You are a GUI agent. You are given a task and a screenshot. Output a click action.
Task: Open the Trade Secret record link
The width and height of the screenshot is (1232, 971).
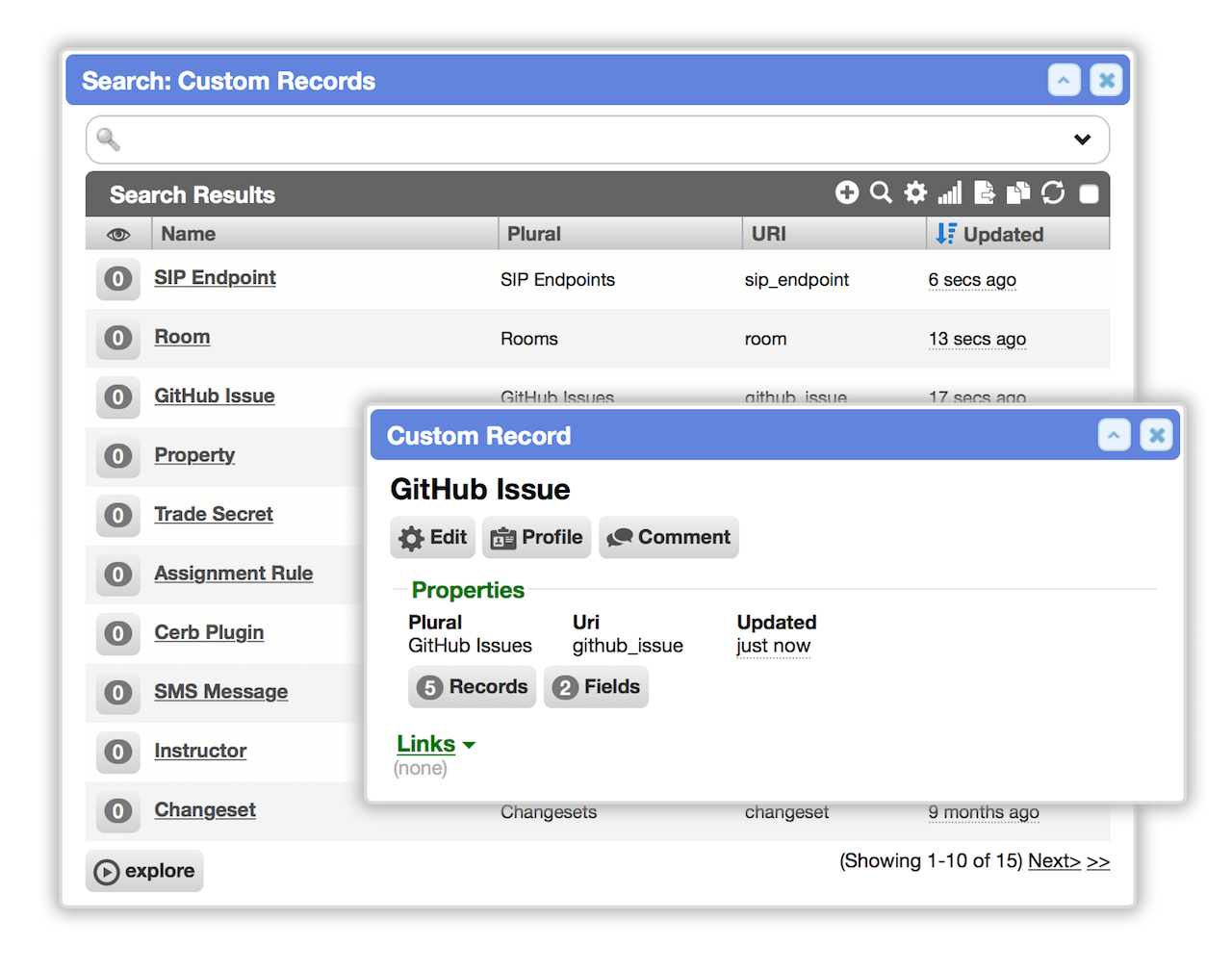coord(214,514)
